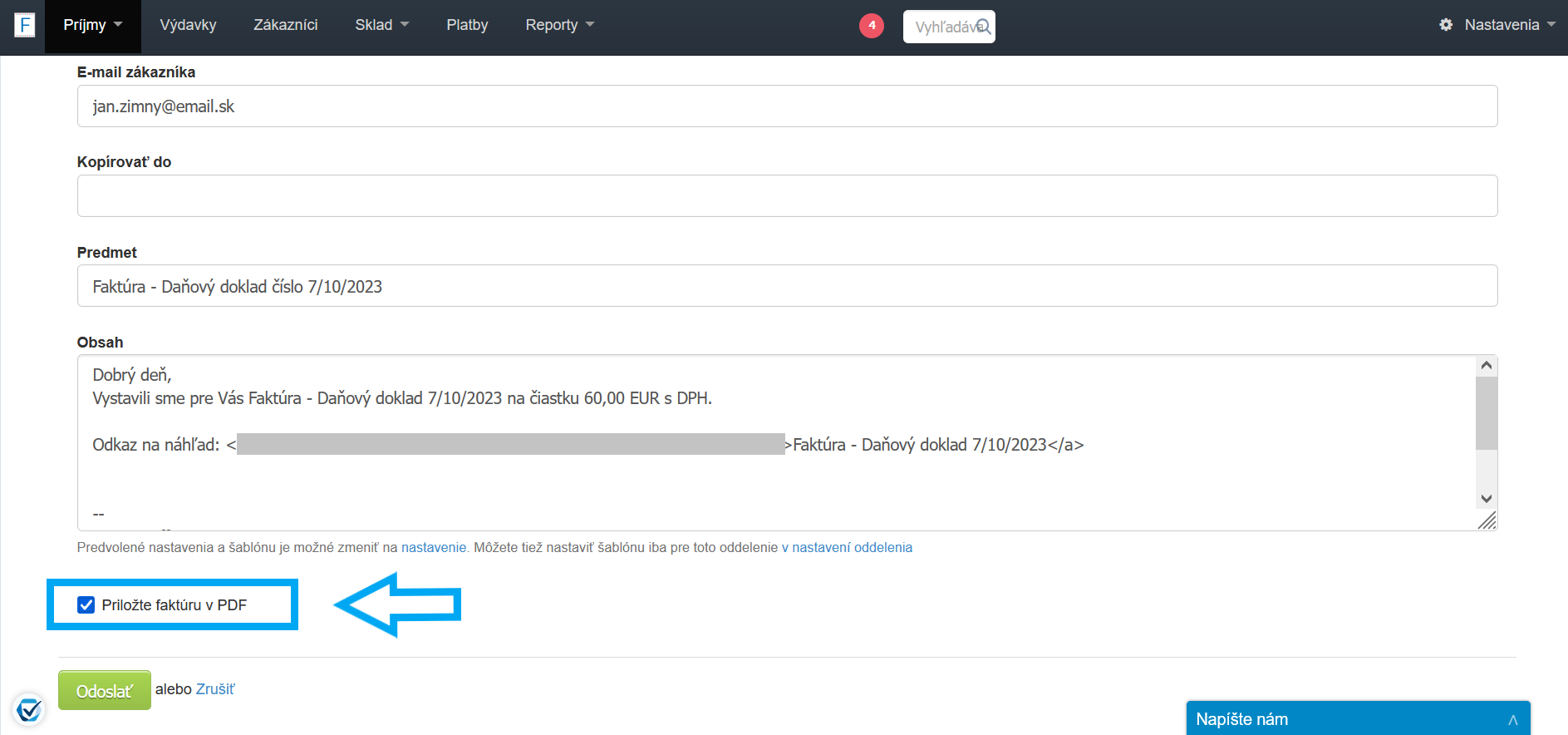The image size is (1568, 735).
Task: Open the notifications badge showing 4
Action: (872, 26)
